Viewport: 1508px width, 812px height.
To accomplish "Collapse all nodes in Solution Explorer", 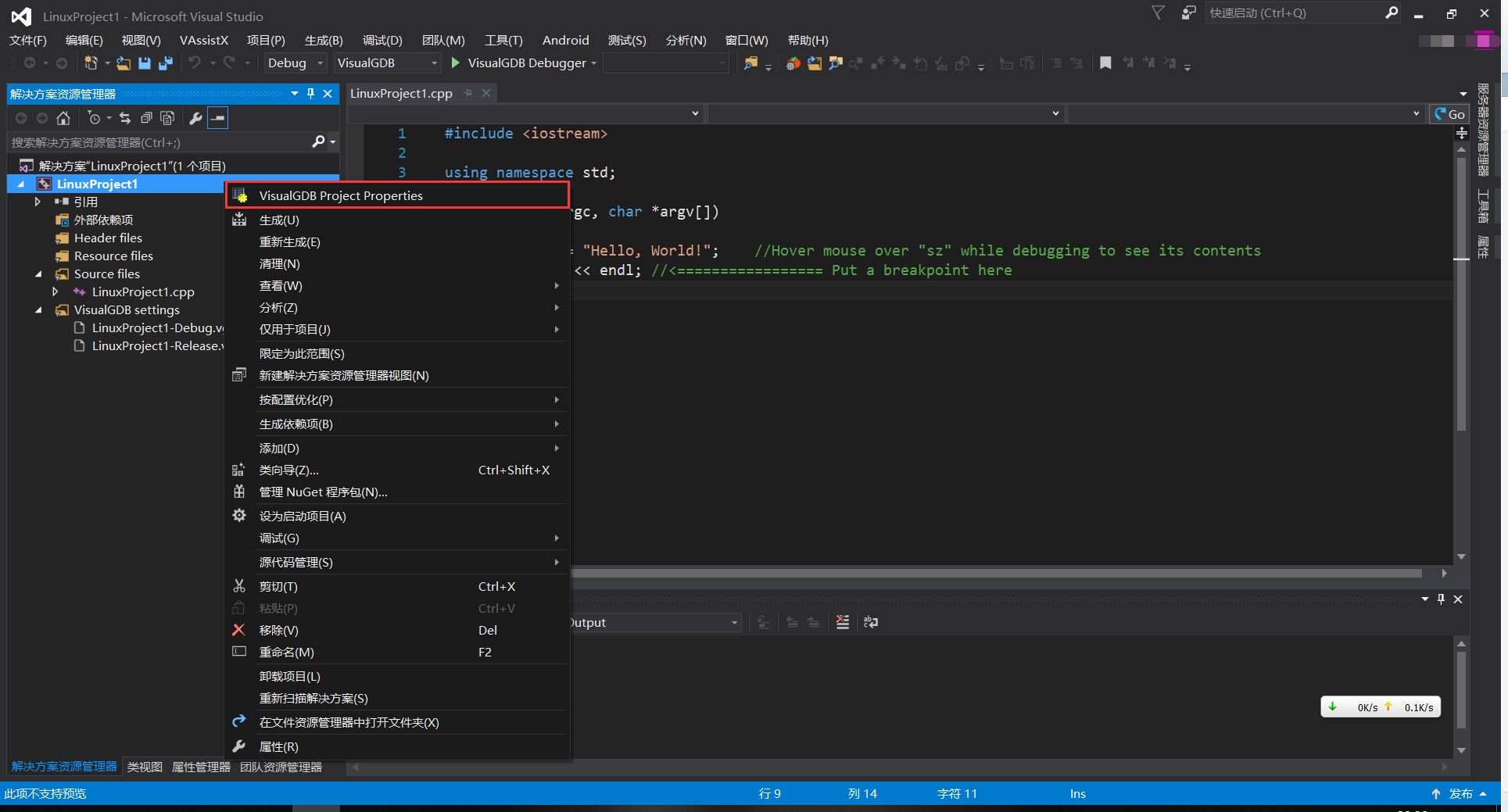I will [x=147, y=118].
